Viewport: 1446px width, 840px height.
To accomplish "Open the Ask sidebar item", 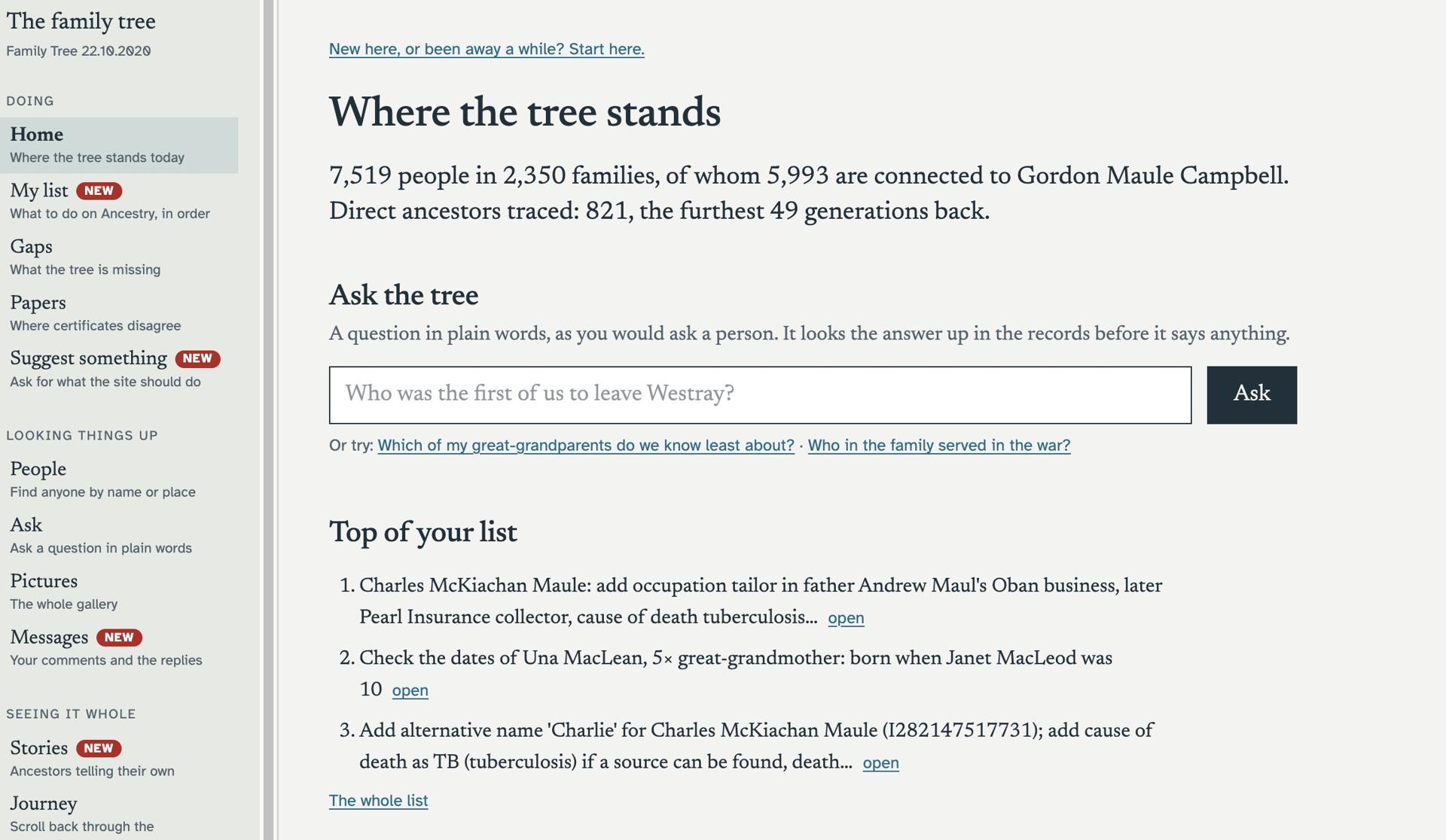I will tap(119, 535).
